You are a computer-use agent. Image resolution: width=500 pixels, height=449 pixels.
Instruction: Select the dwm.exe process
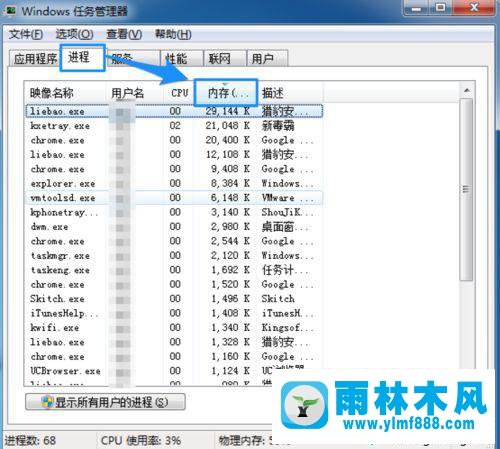(174, 227)
